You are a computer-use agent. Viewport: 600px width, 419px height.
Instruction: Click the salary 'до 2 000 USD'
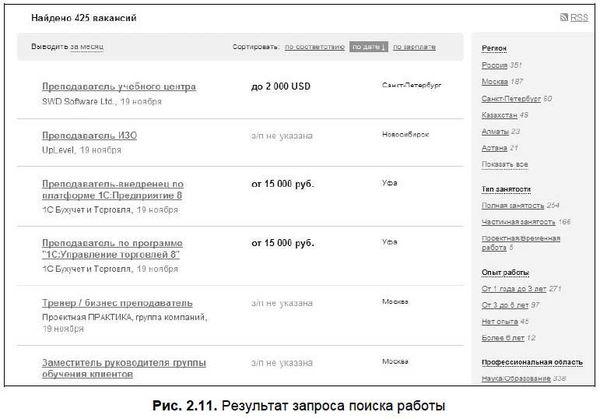280,86
